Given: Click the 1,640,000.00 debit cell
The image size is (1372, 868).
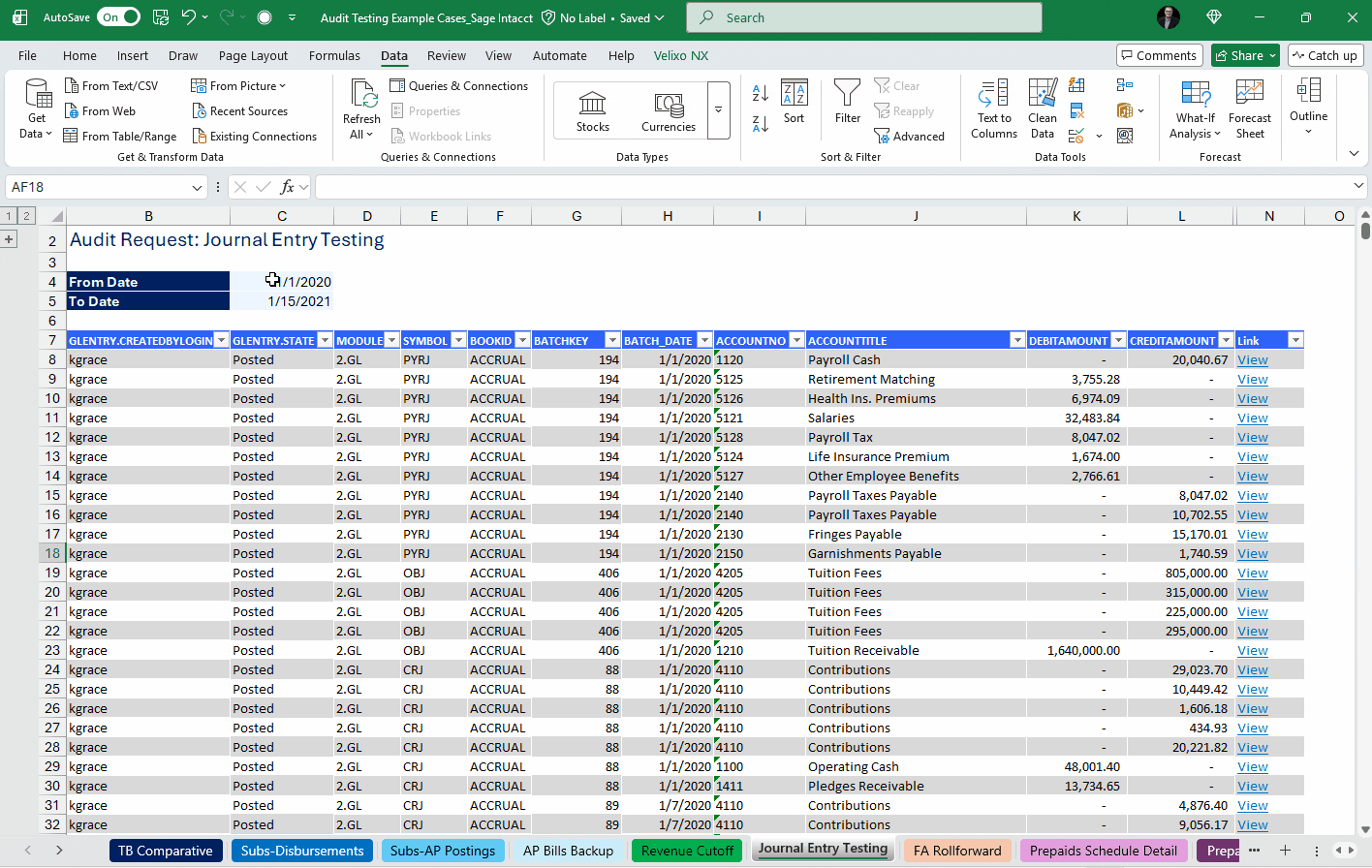Looking at the screenshot, I should click(1076, 650).
